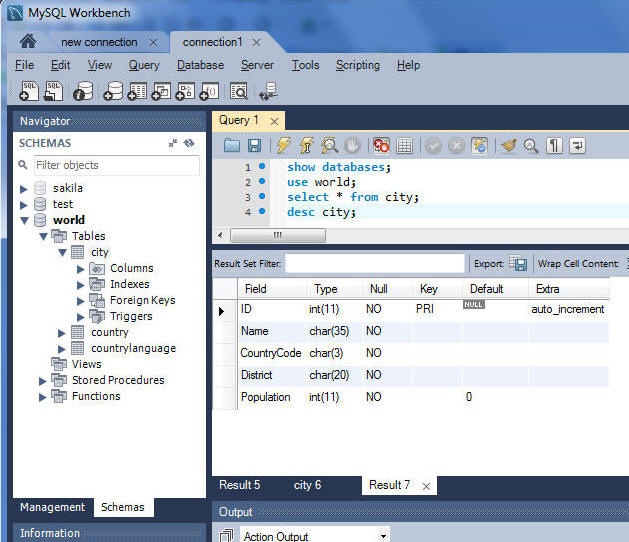Save the script to a file
Image resolution: width=629 pixels, height=542 pixels.
(254, 146)
